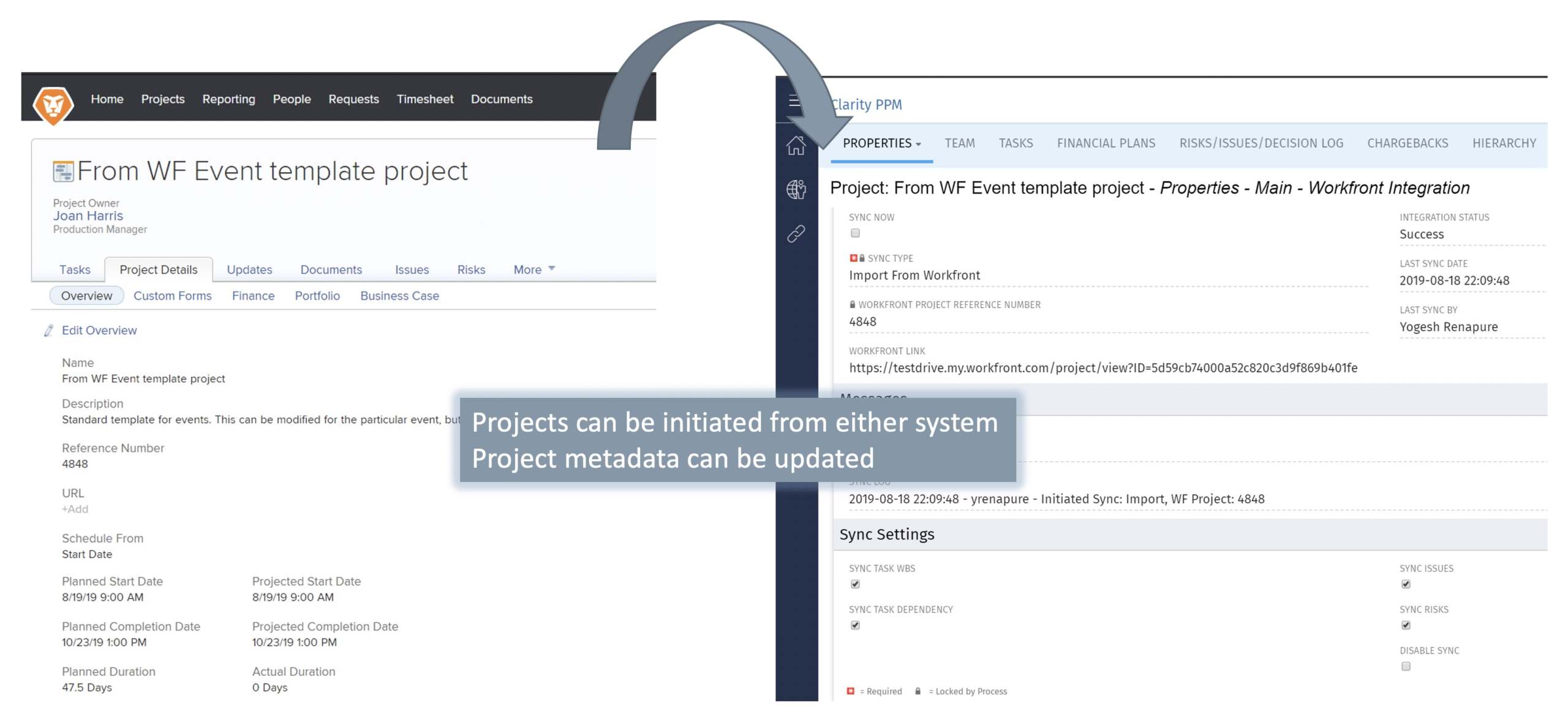This screenshot has height=717, width=1568.
Task: Open the Documents menu in top bar
Action: [501, 99]
